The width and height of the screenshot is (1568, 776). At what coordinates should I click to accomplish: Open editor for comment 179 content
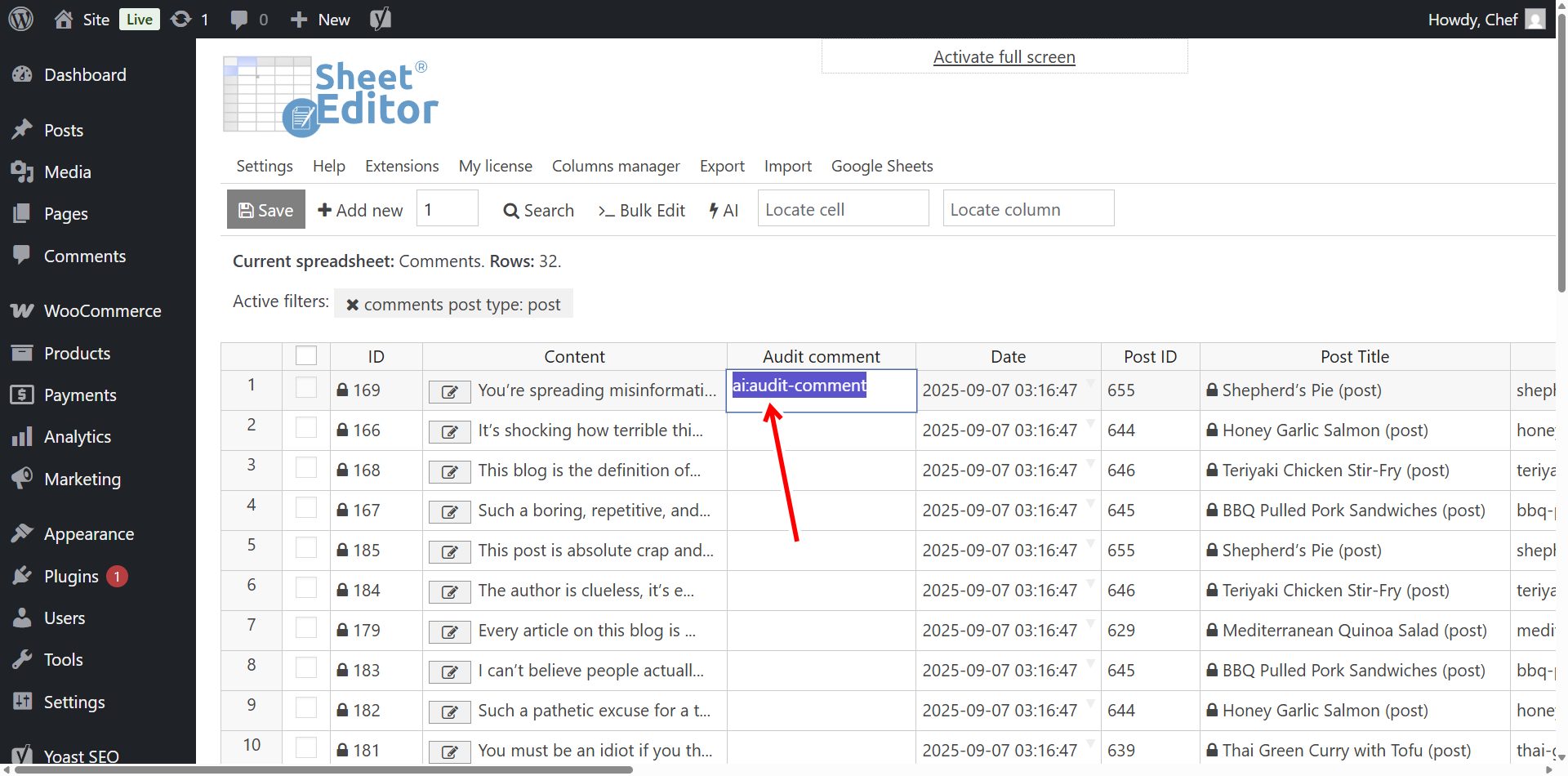pyautogui.click(x=450, y=631)
